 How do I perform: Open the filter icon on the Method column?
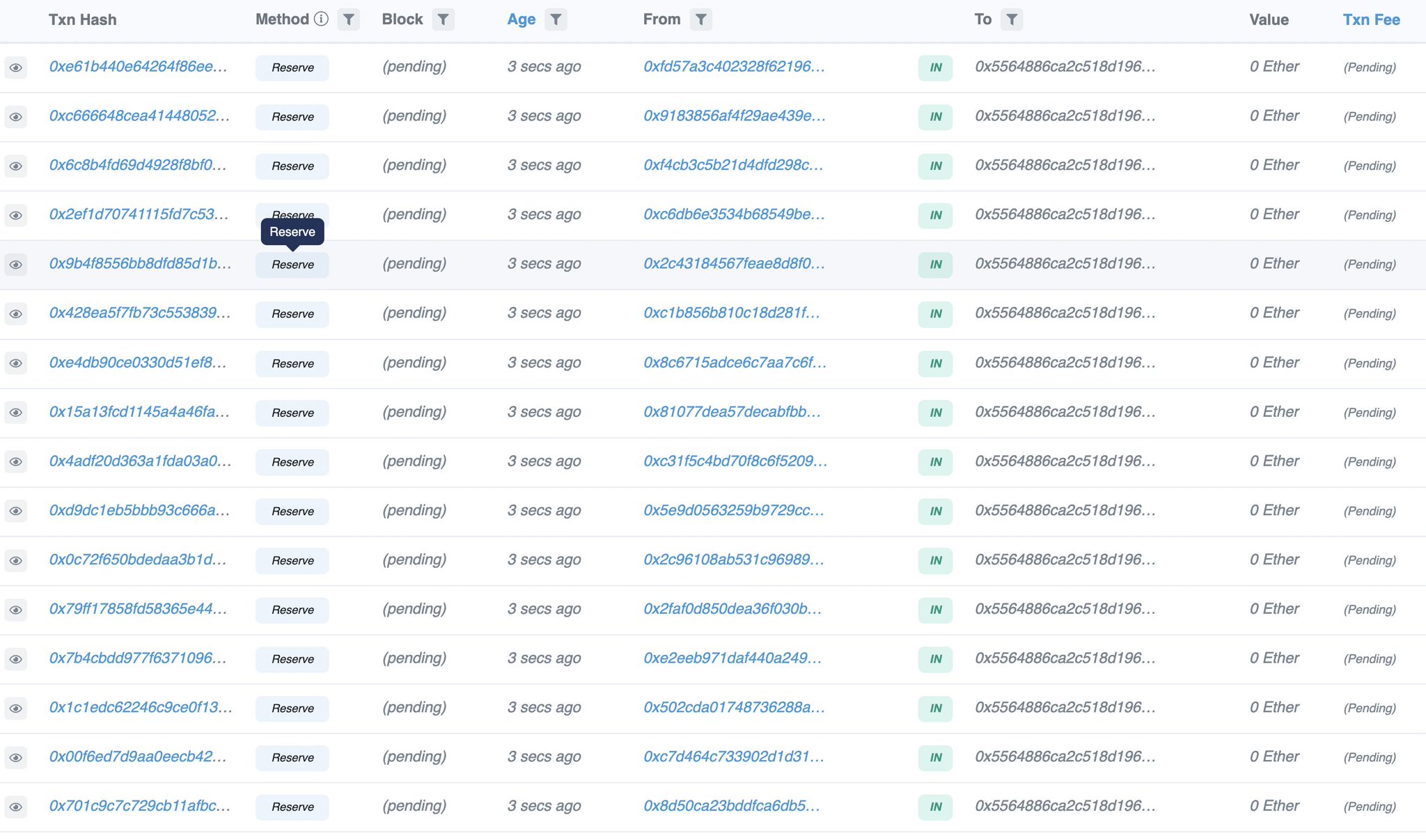pyautogui.click(x=349, y=19)
